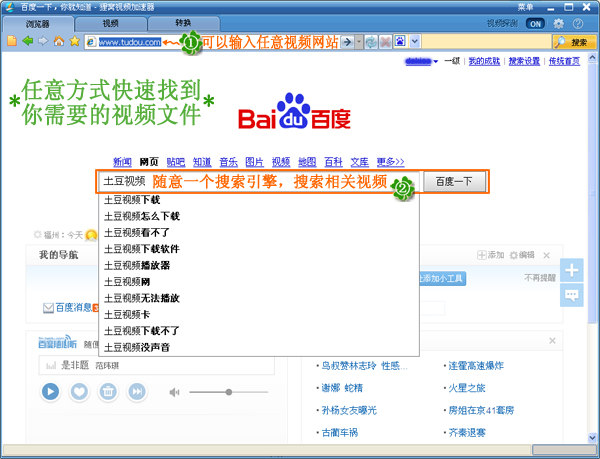Open the home page icon
600x459 pixels.
coord(59,41)
